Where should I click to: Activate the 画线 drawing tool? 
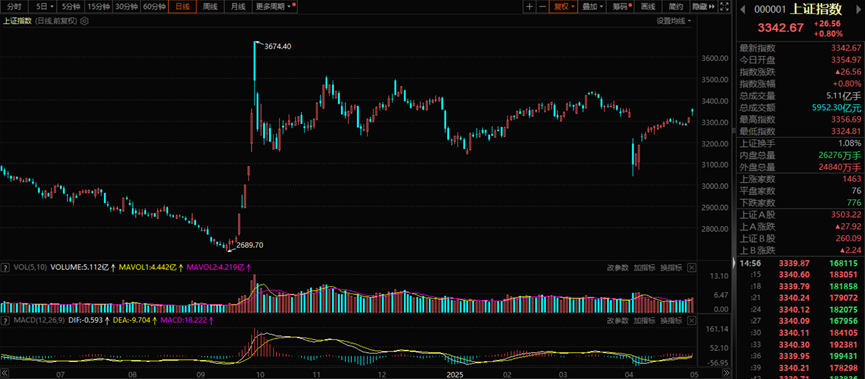point(649,7)
